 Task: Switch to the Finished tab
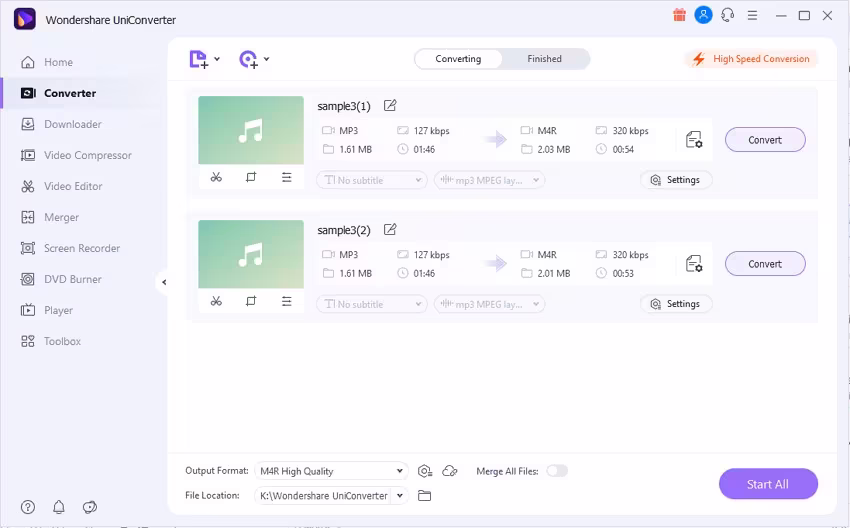pos(544,59)
